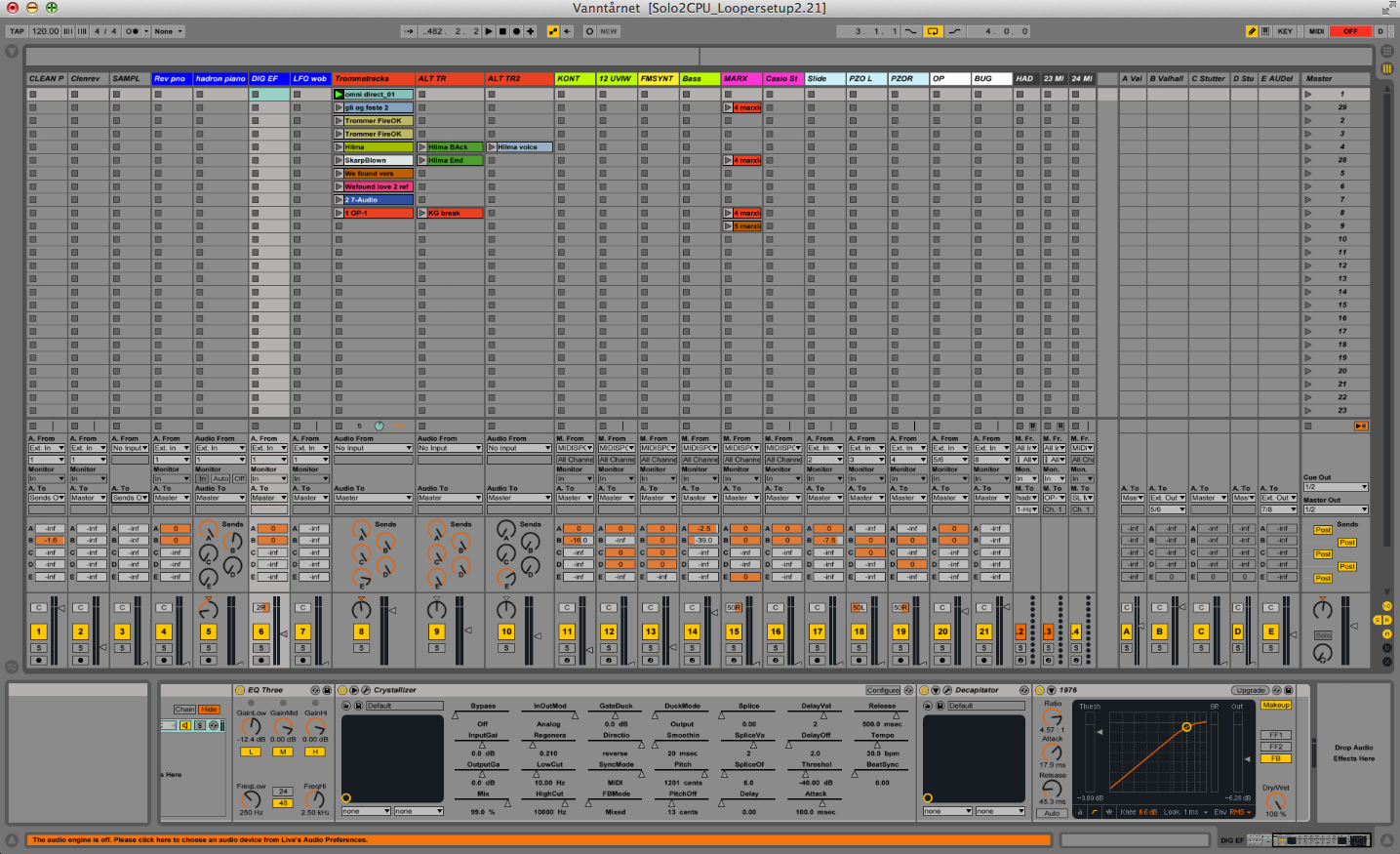Toggle the Loop switch in the transport bar
Screen dimensions: 1400x854
point(933,31)
